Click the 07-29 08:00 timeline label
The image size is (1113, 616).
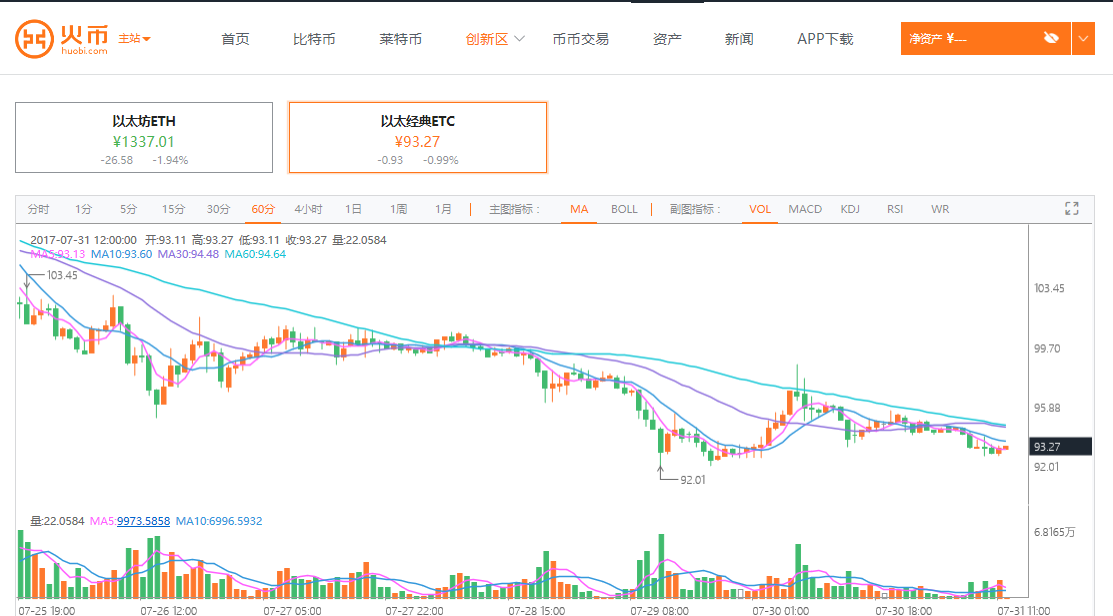[x=658, y=609]
